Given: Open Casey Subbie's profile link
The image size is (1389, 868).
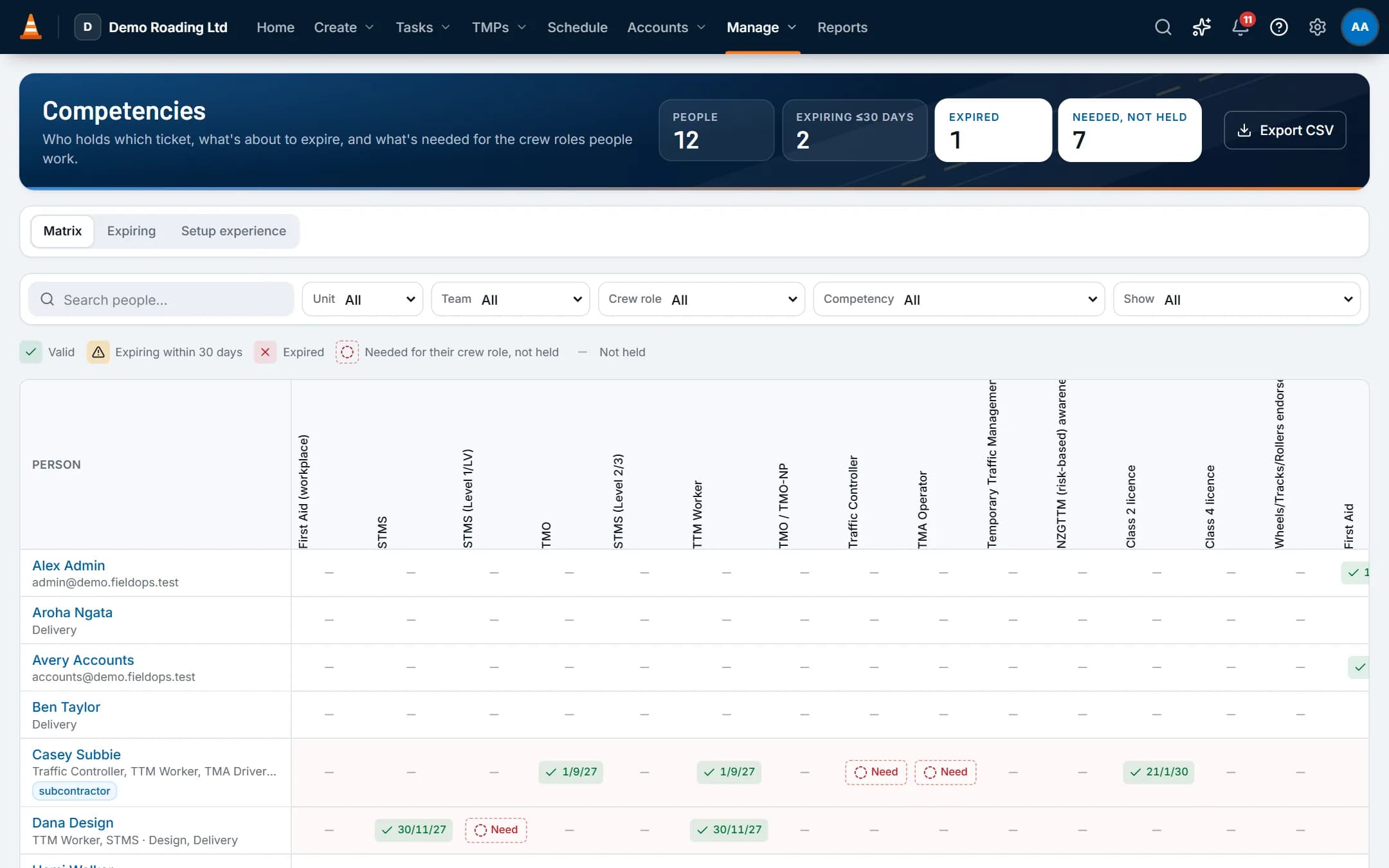Looking at the screenshot, I should click(76, 754).
